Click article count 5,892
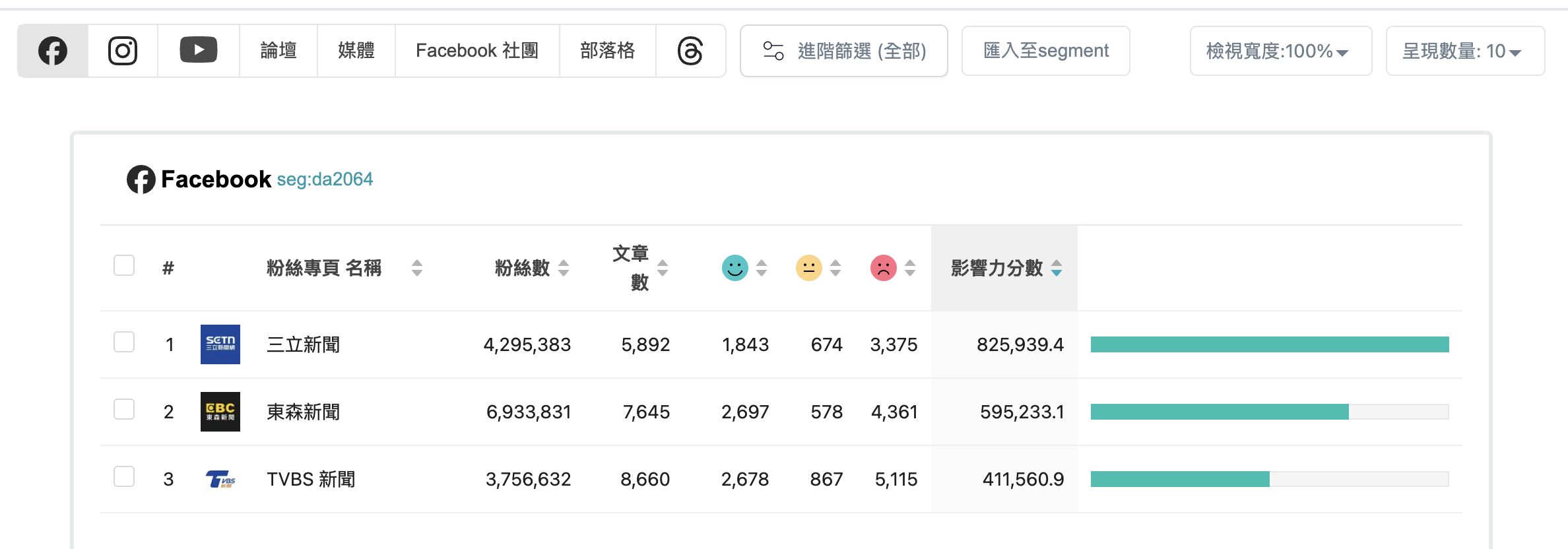This screenshot has width=1568, height=549. pos(645,344)
